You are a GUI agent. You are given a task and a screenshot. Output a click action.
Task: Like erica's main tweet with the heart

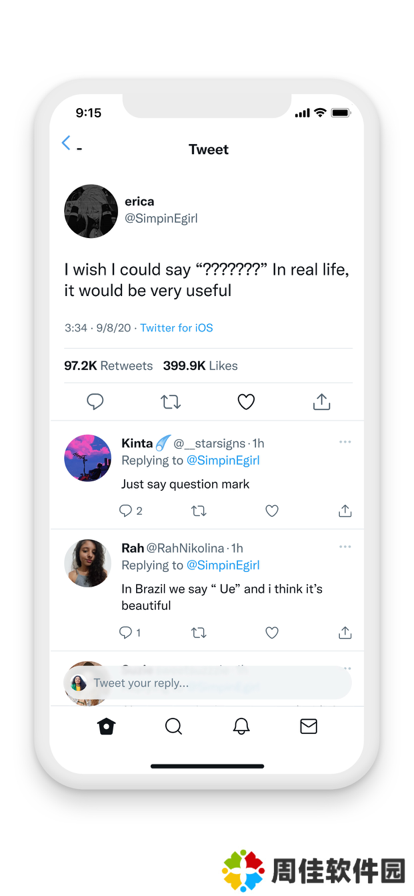246,402
